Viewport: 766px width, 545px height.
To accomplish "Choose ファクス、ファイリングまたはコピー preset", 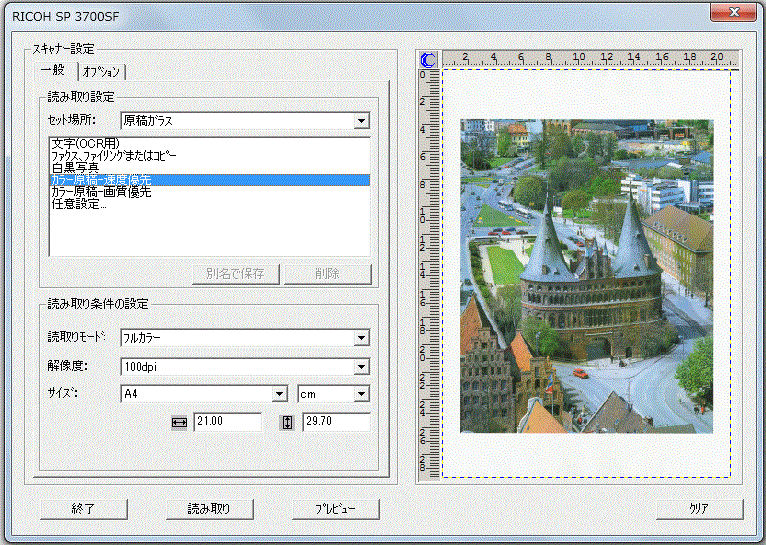I will [113, 156].
